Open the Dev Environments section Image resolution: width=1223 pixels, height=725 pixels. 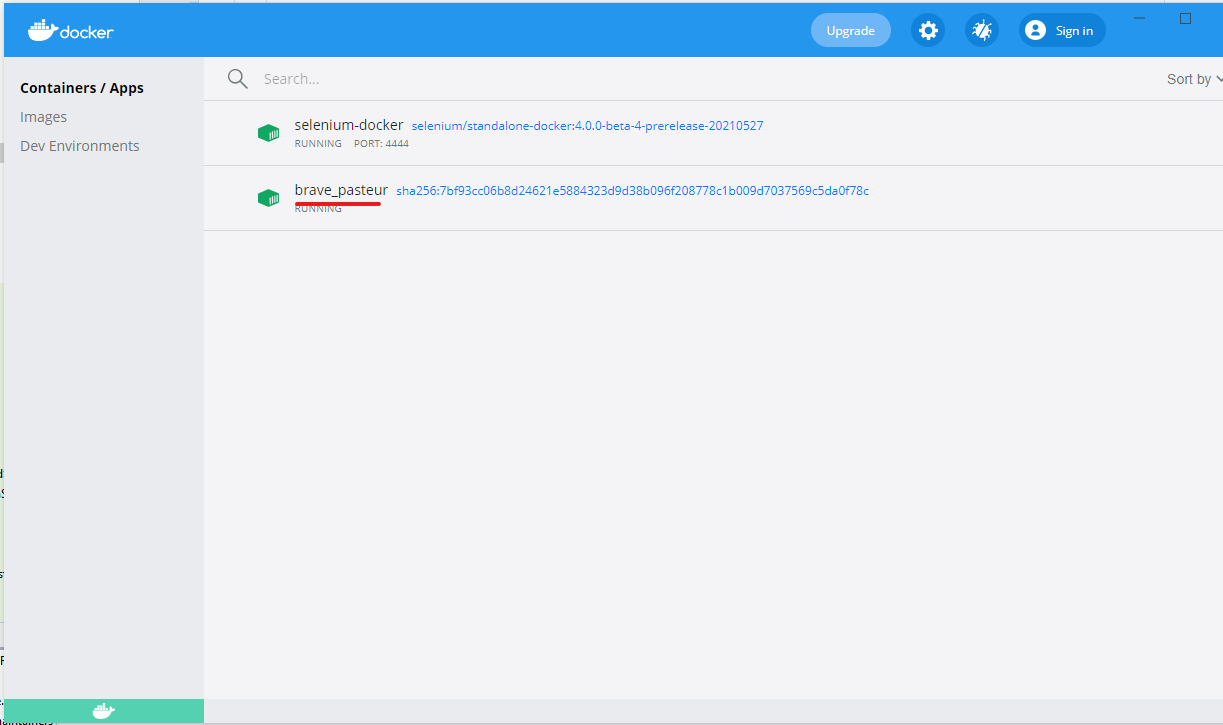[x=80, y=146]
